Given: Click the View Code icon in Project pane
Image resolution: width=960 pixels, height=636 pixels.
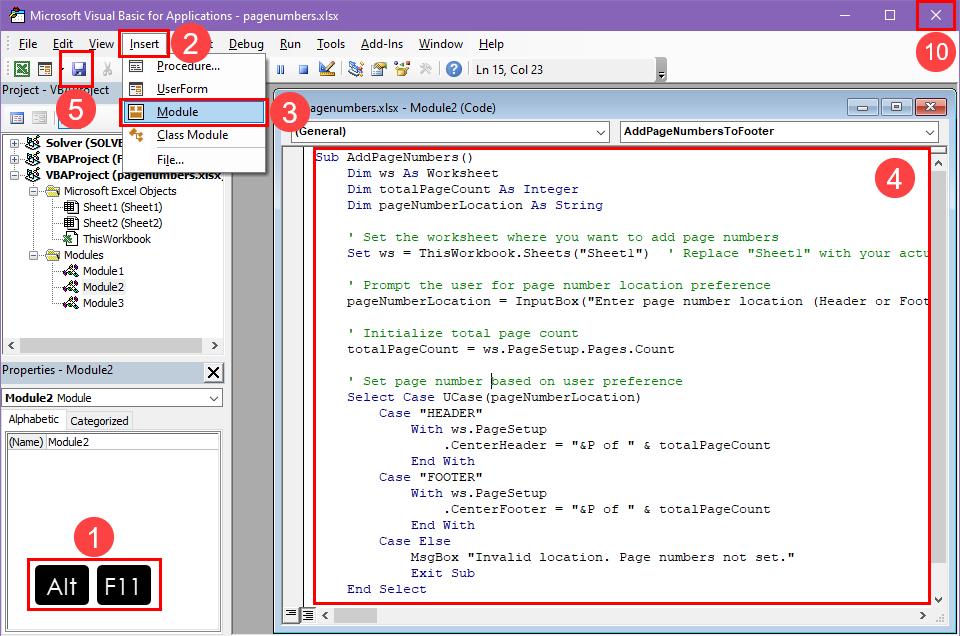Looking at the screenshot, I should click(17, 118).
